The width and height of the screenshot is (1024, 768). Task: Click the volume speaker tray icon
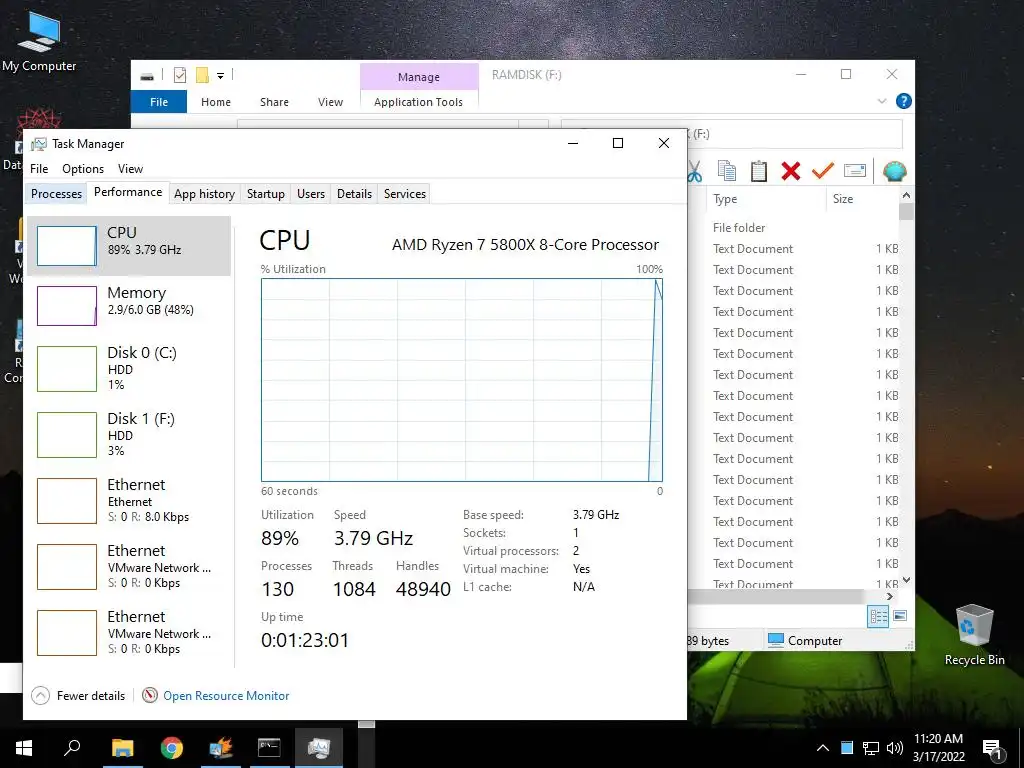pyautogui.click(x=895, y=748)
